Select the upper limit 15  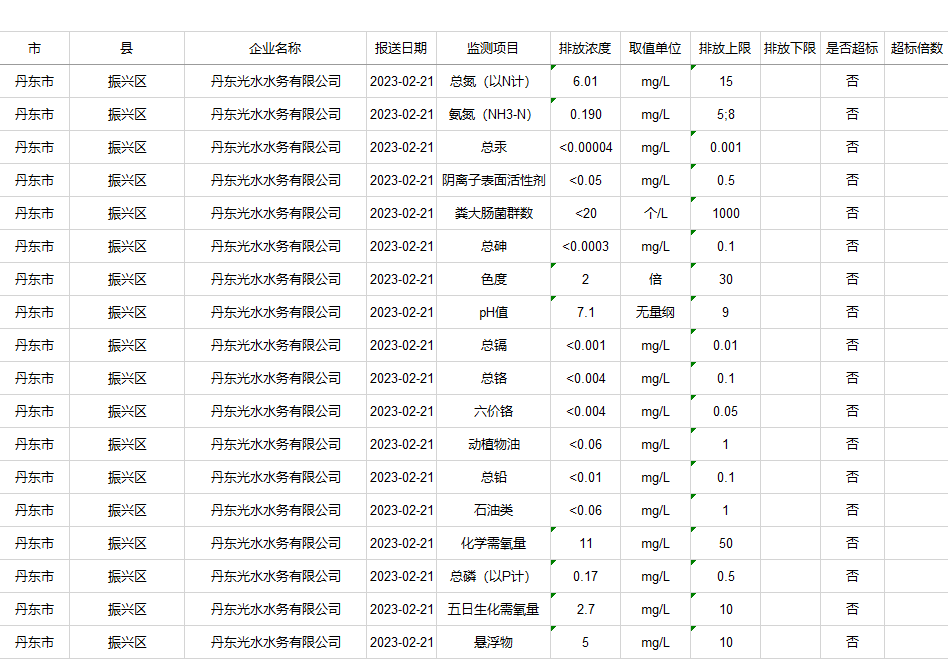pos(725,81)
